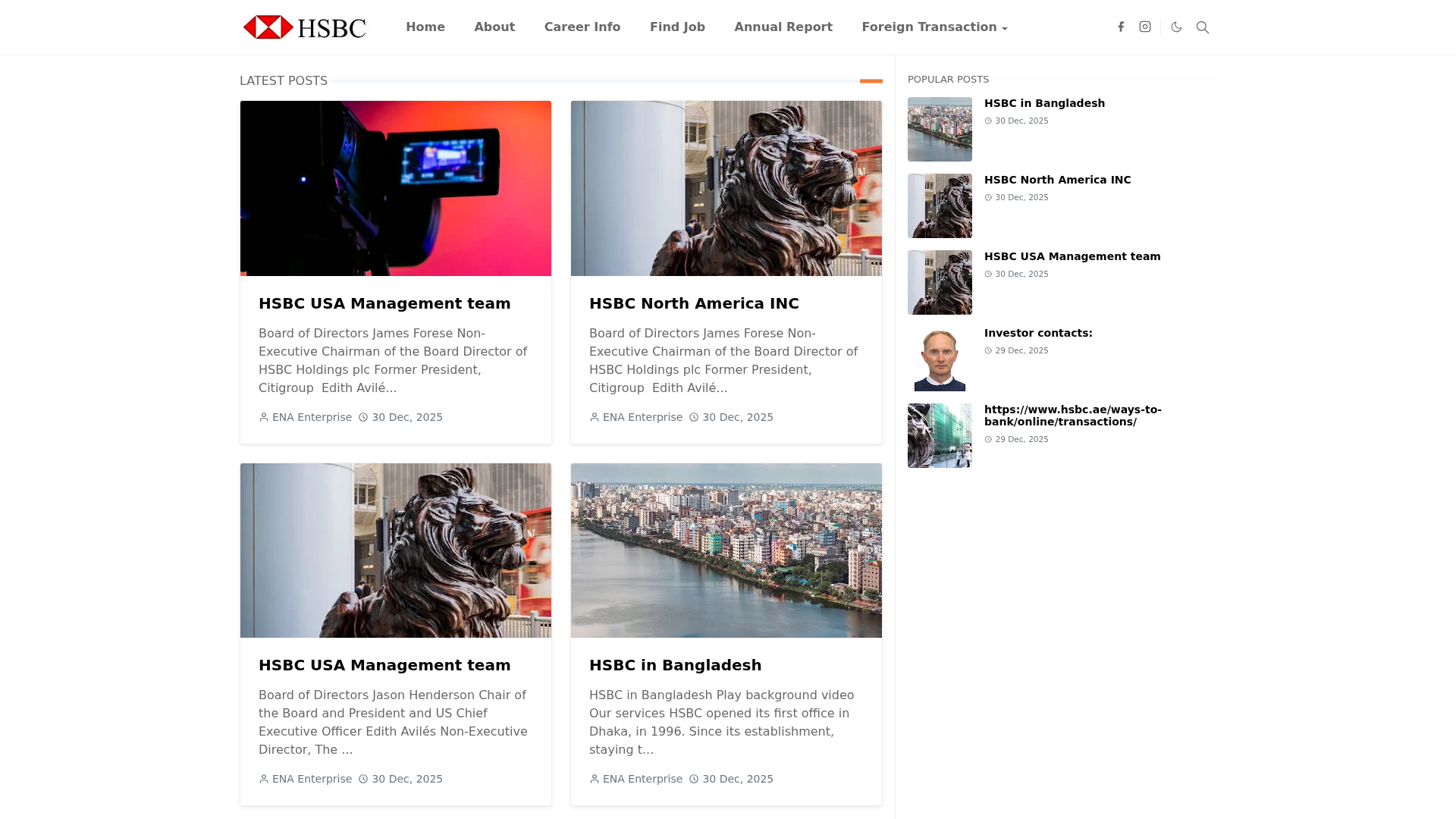This screenshot has height=819, width=1456.
Task: Open the Facebook social icon
Action: (1121, 27)
